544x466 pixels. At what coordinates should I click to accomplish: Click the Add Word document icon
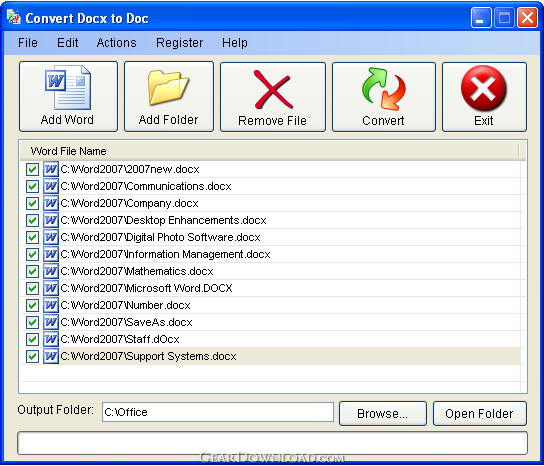(x=68, y=87)
